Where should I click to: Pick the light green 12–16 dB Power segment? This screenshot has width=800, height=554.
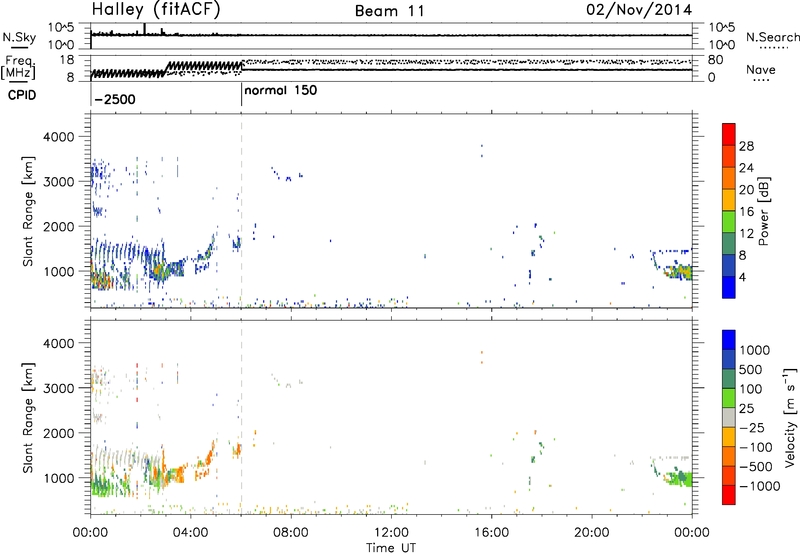tap(729, 222)
